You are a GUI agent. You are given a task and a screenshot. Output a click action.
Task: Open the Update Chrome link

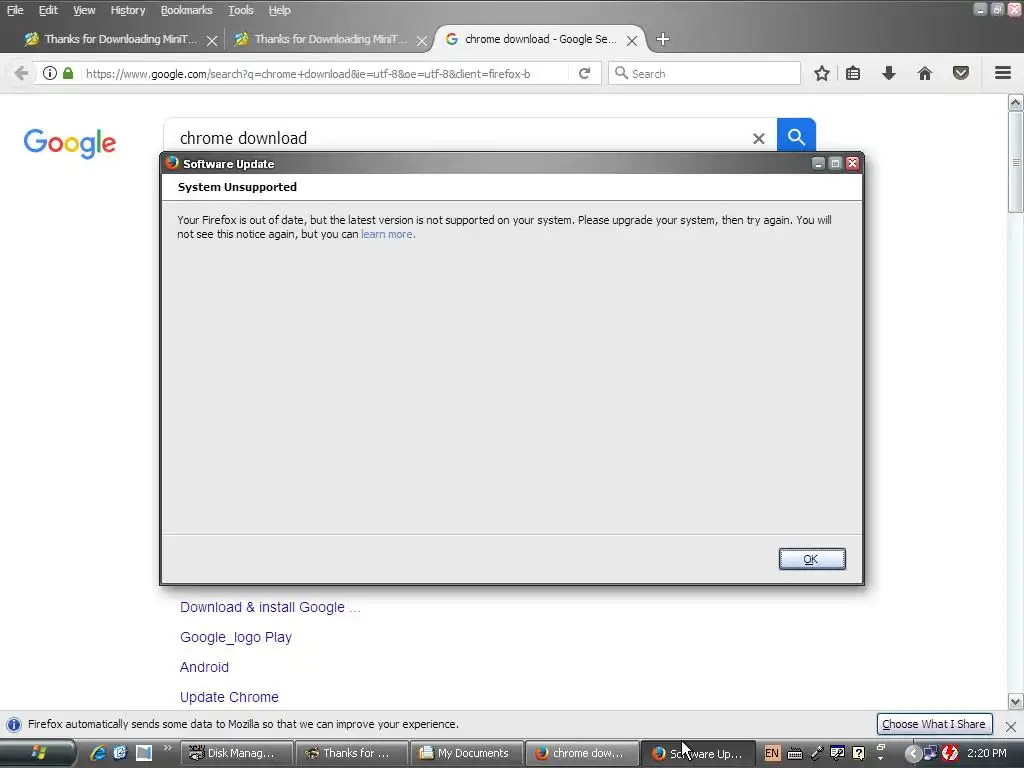click(229, 697)
